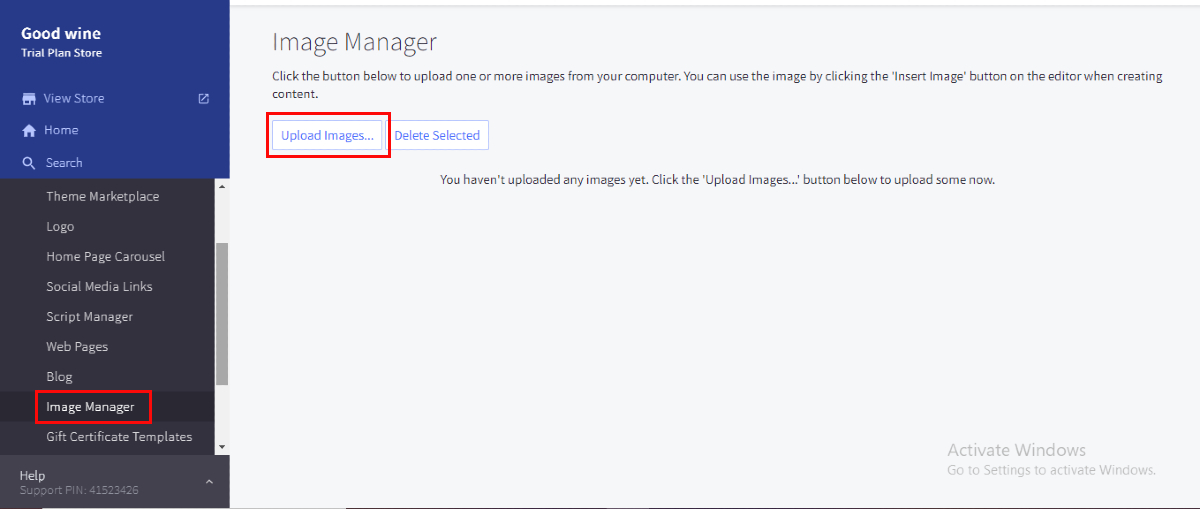Open Theme Marketplace in the sidebar
The width and height of the screenshot is (1200, 509).
coord(102,197)
